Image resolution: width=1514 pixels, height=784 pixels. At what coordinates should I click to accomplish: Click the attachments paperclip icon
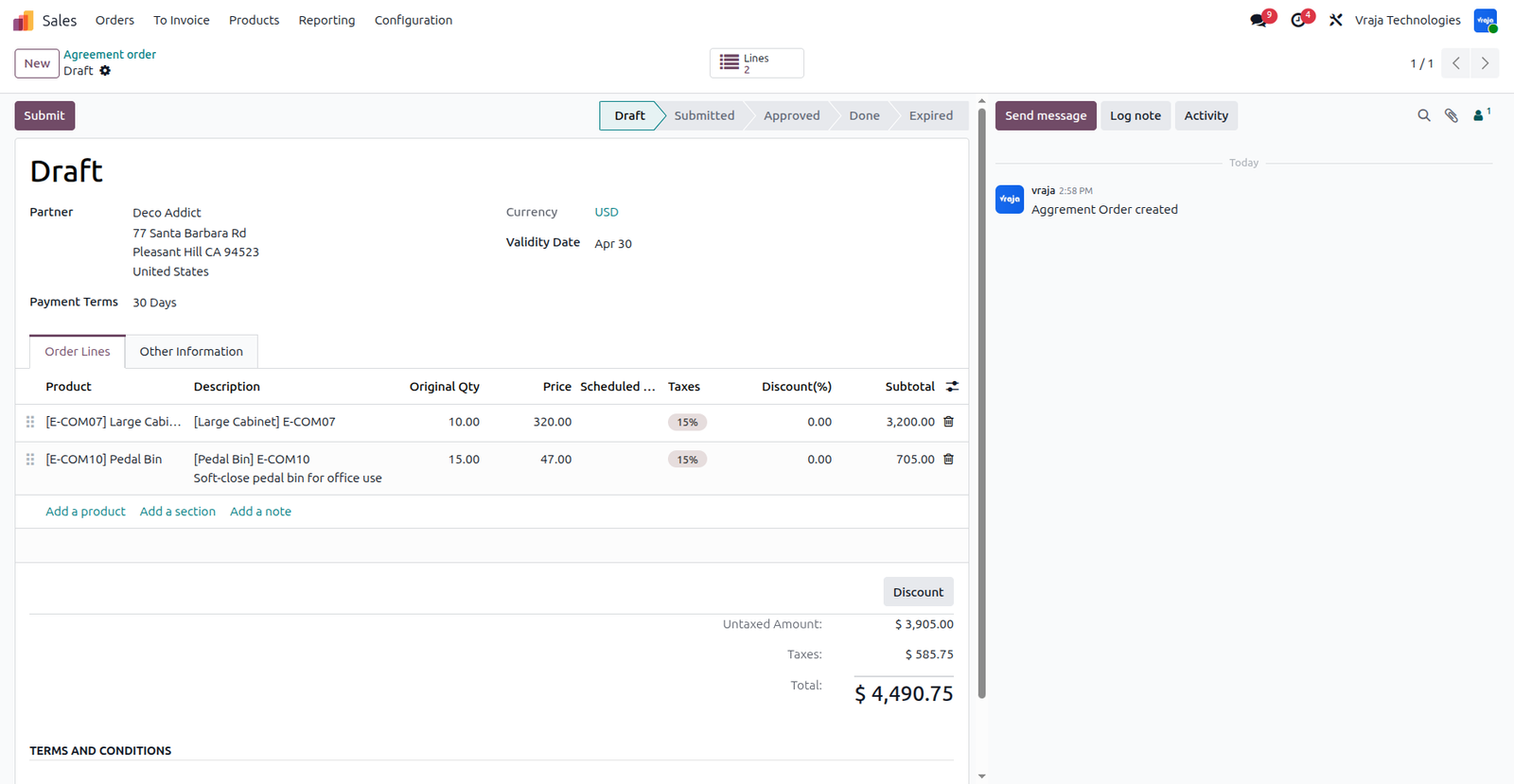1451,115
